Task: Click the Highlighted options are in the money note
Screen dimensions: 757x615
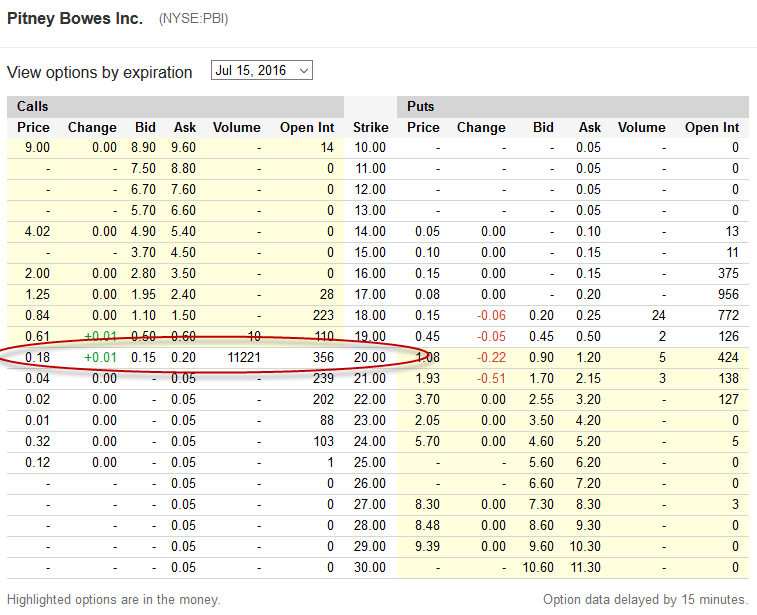Action: (x=113, y=600)
